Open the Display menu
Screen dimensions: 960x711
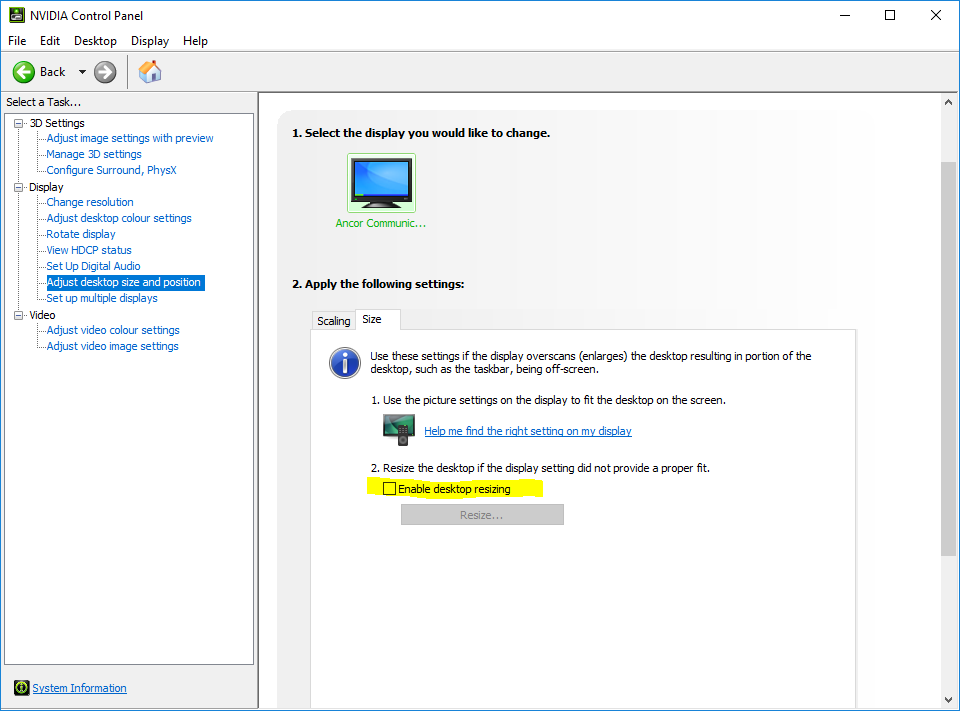pos(150,41)
